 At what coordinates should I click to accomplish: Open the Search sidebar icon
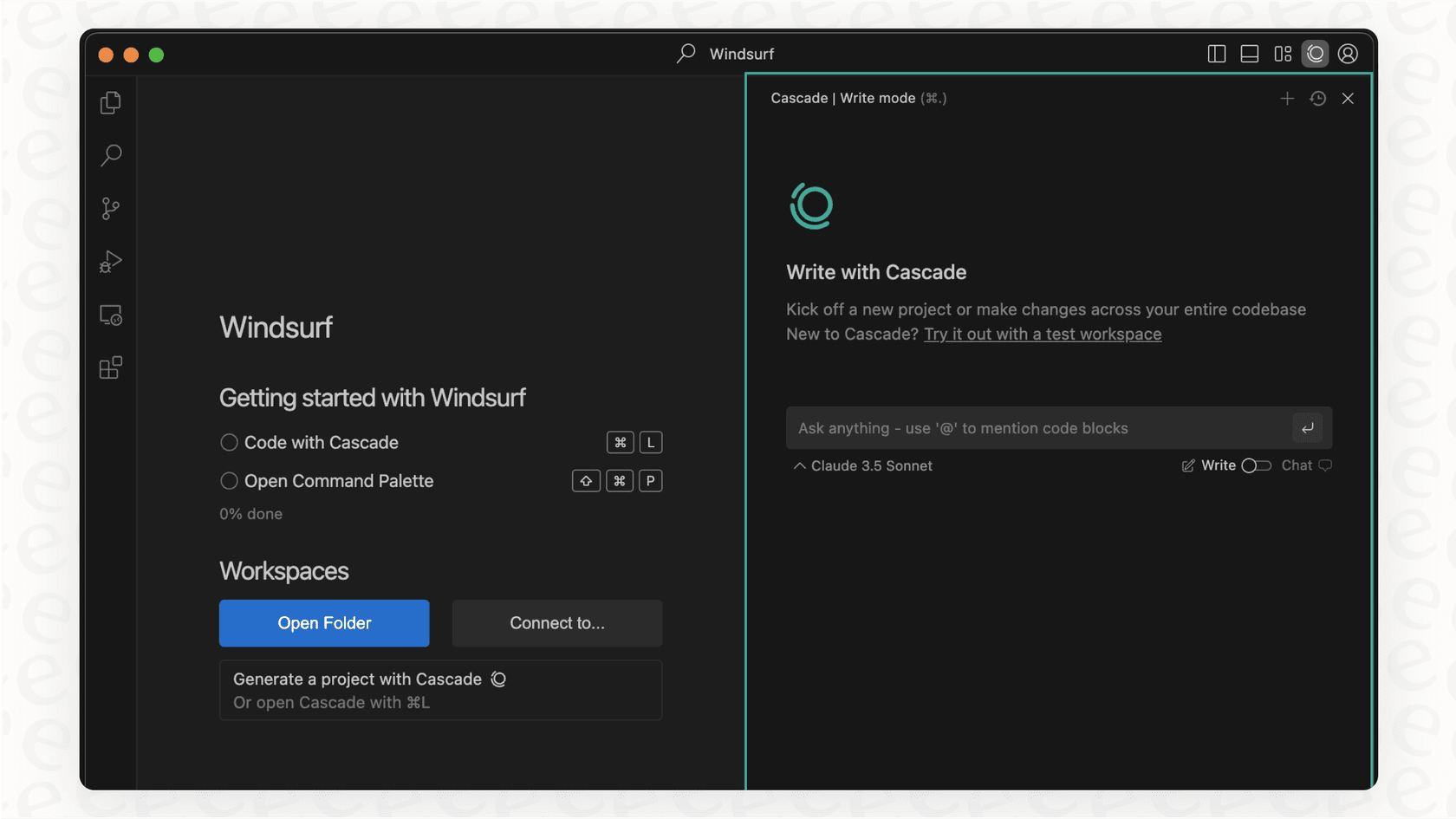(x=111, y=155)
